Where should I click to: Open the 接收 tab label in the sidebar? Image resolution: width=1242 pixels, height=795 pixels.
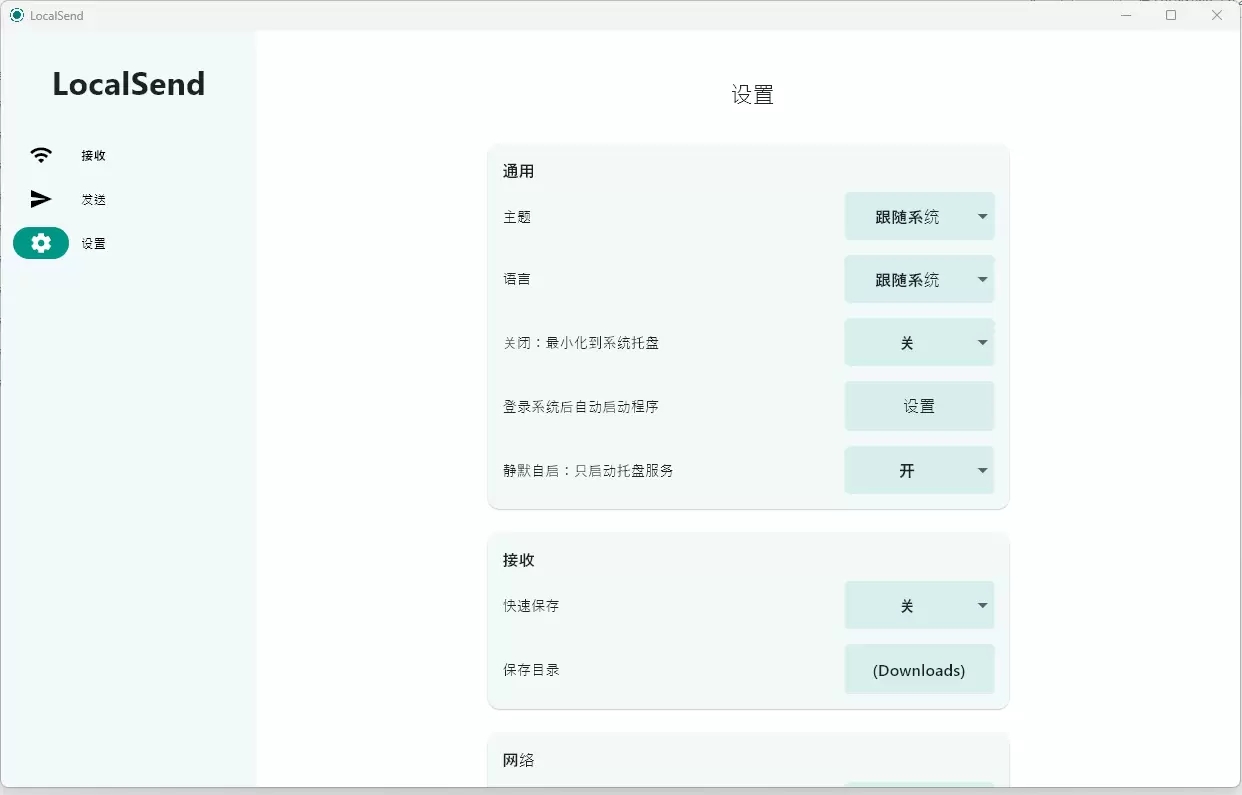pyautogui.click(x=94, y=155)
